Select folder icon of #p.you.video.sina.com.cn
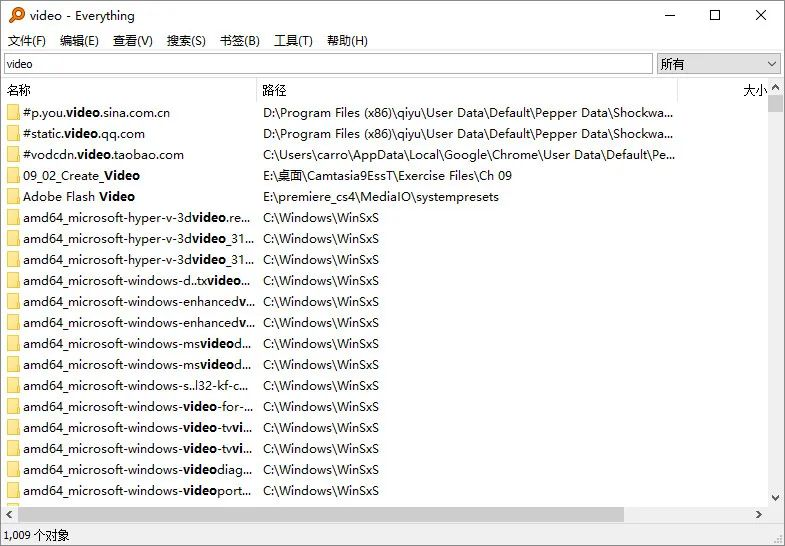This screenshot has height=546, width=785. (x=13, y=113)
